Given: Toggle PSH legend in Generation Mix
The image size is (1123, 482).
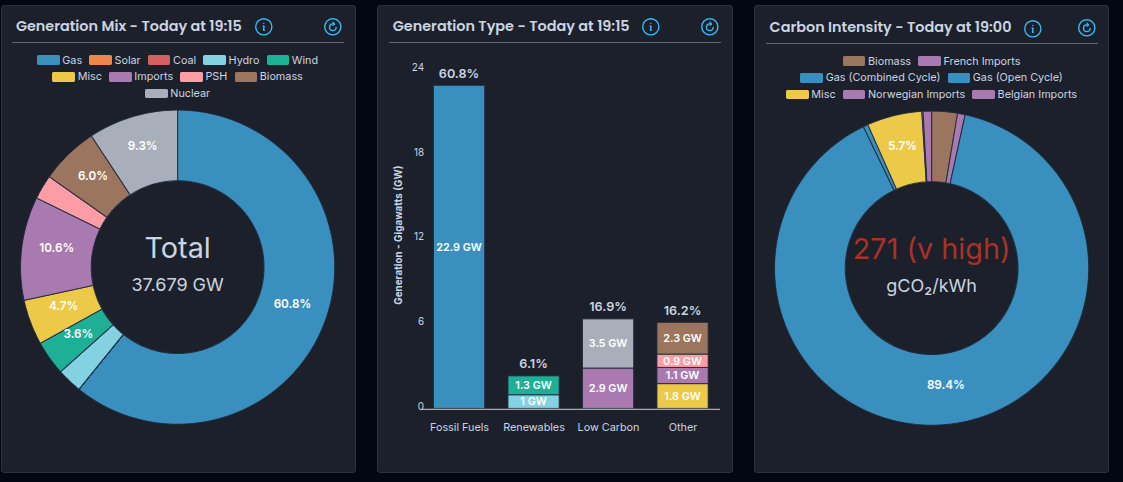Looking at the screenshot, I should (204, 76).
